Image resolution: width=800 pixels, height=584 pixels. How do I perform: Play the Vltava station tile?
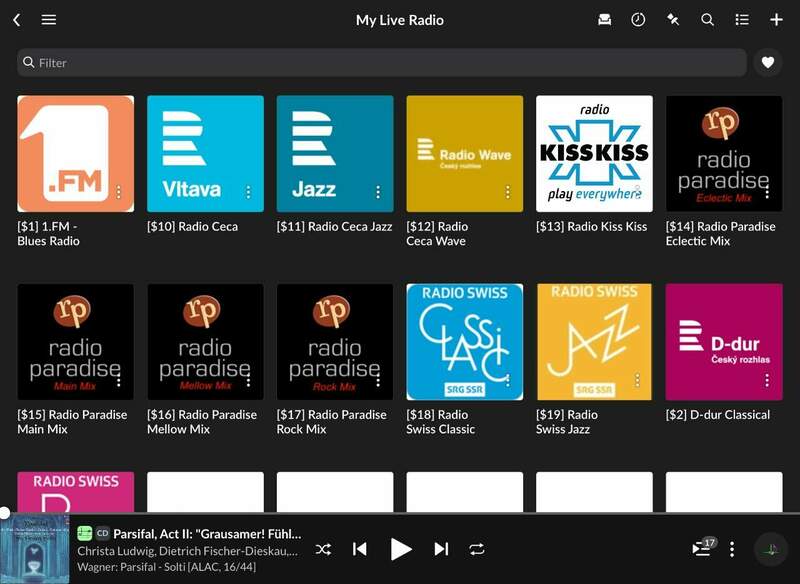[205, 154]
